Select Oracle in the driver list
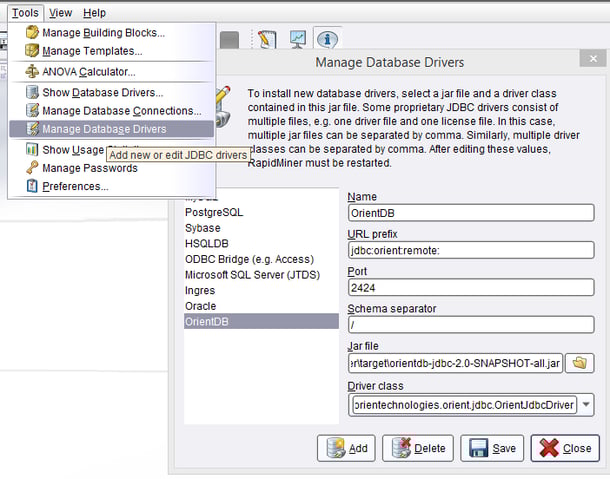This screenshot has height=479, width=610. (x=200, y=306)
